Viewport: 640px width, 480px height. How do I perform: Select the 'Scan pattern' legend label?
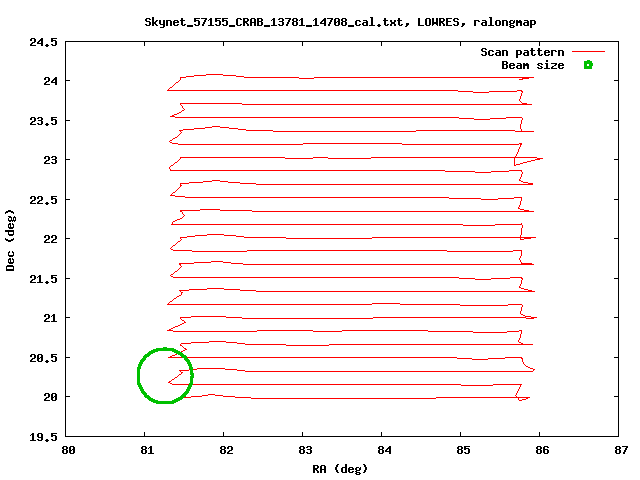click(x=522, y=52)
